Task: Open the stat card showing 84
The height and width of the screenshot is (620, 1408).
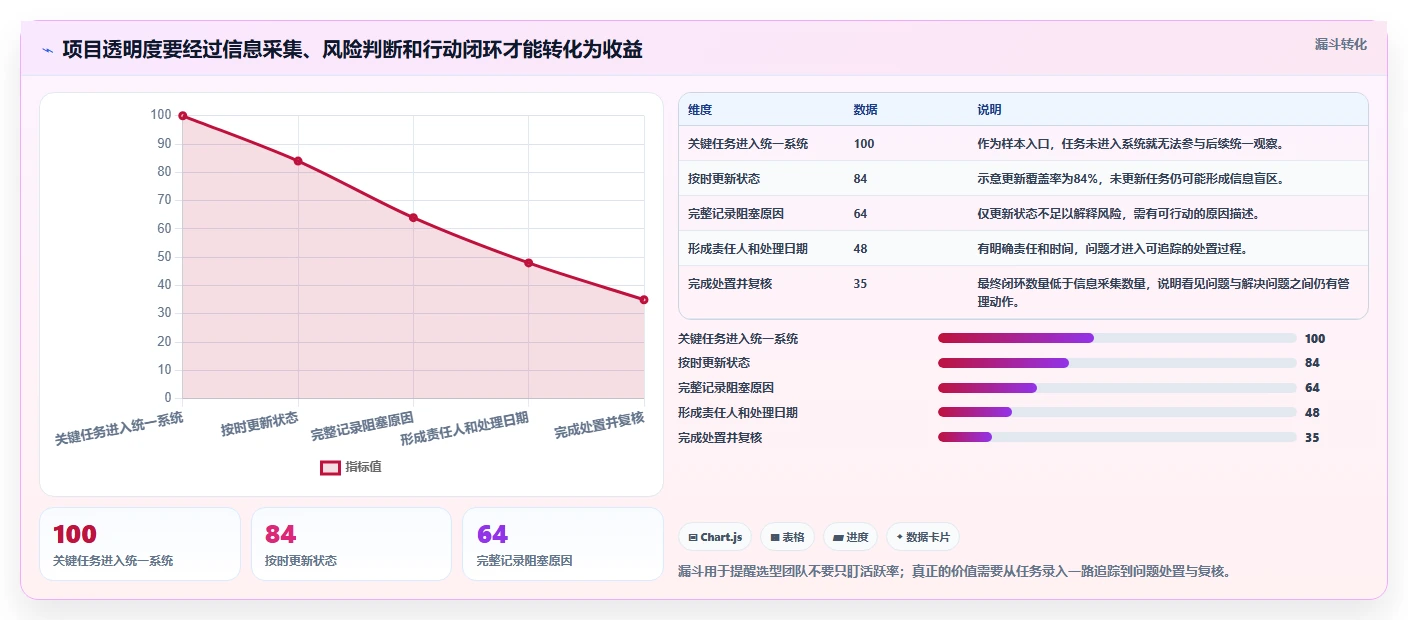Action: tap(352, 544)
